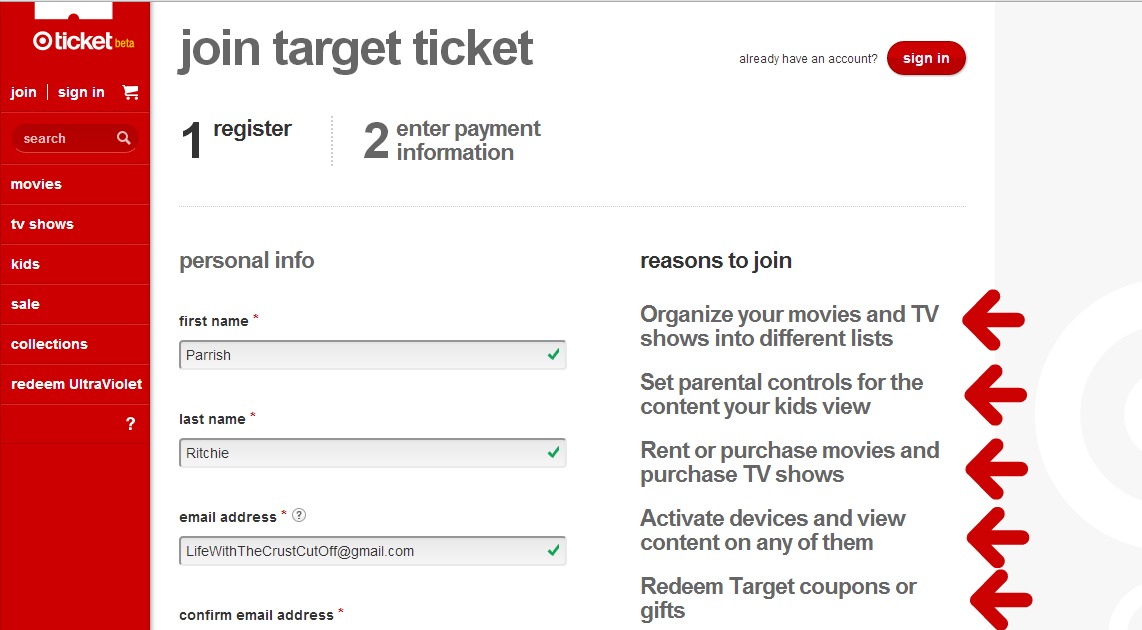Click the last name field containing Ritchie
Image resolution: width=1142 pixels, height=630 pixels.
coord(360,453)
